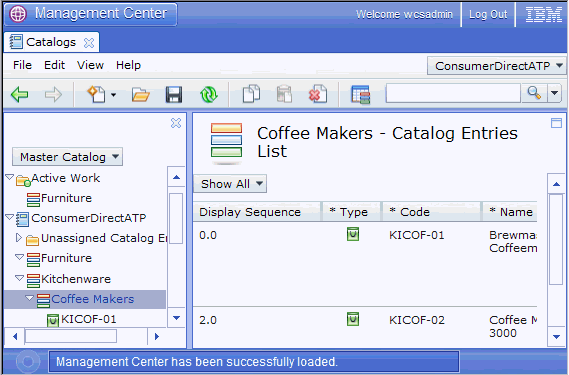This screenshot has width=569, height=375.
Task: Select KICOF-01 in the explorer tree
Action: 89,319
